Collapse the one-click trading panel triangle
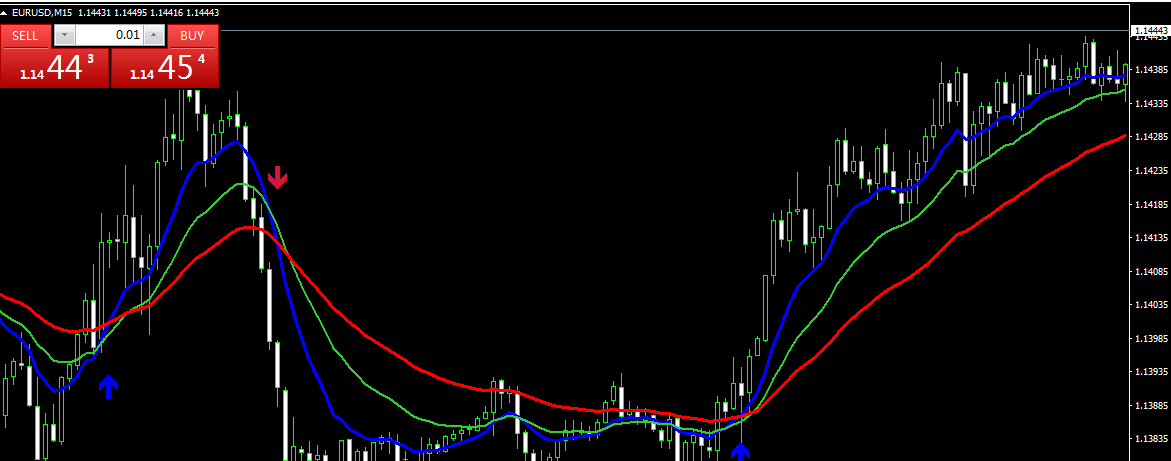This screenshot has height=461, width=1171. click(4, 13)
